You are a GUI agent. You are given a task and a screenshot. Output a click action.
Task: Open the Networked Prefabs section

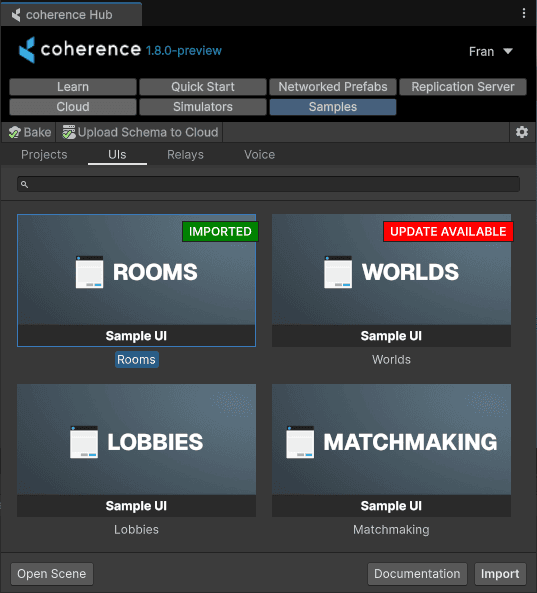333,87
